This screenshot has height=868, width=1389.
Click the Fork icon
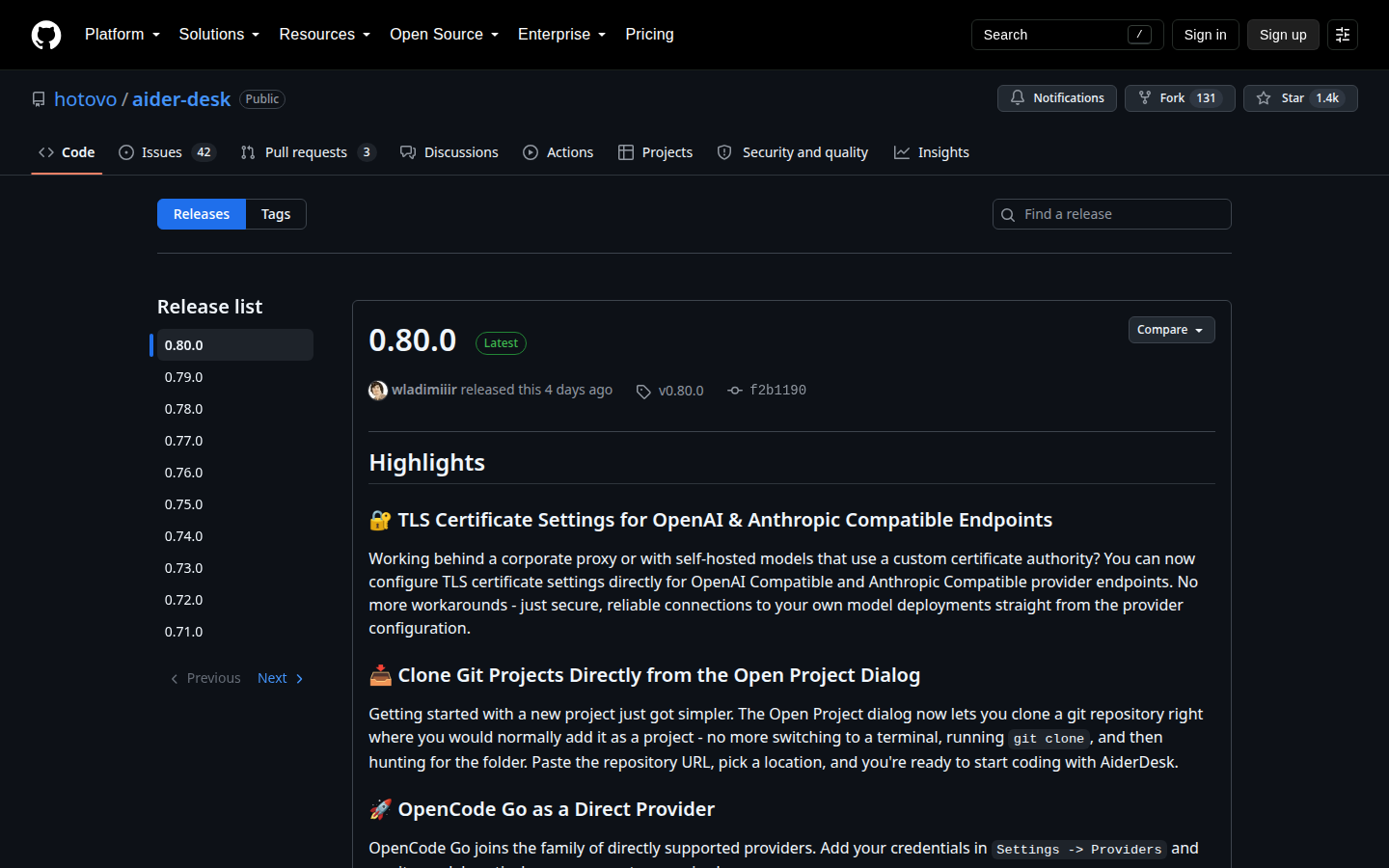coord(1145,98)
